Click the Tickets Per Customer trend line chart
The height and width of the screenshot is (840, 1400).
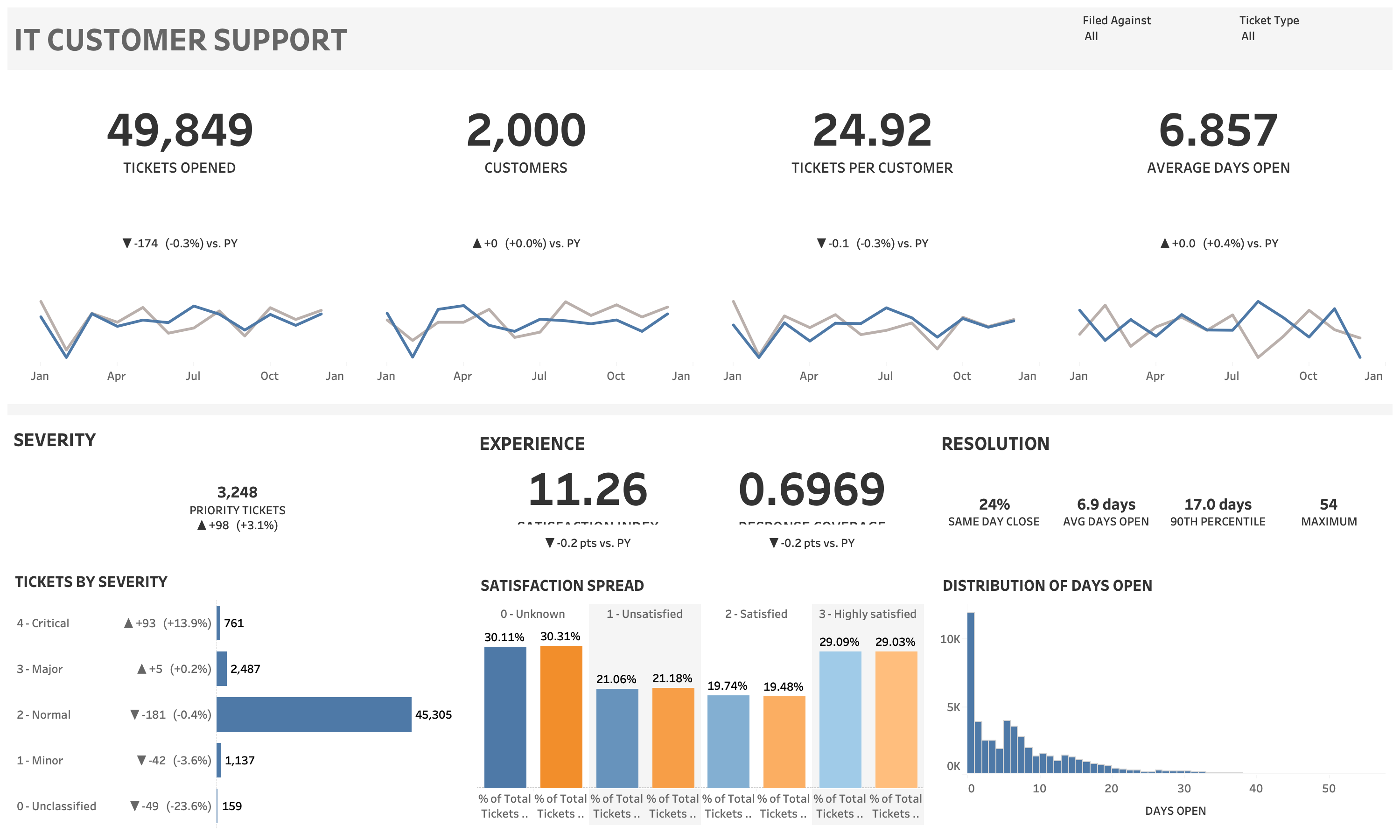[873, 329]
